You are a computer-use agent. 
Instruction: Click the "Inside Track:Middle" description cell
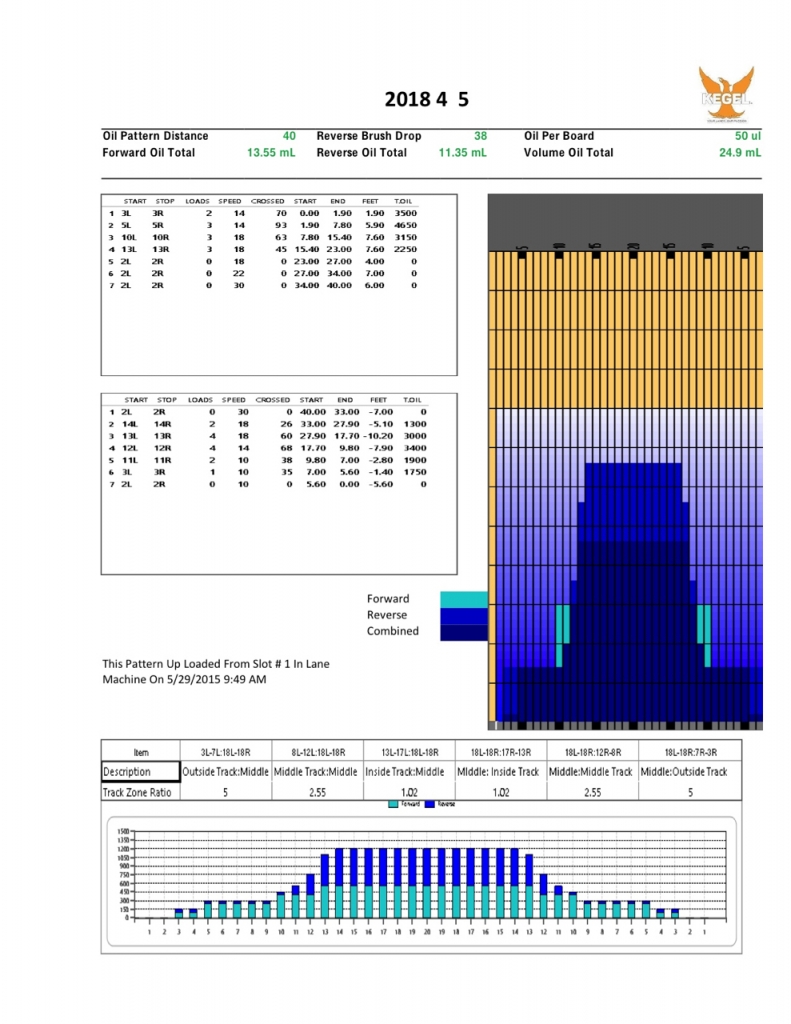(410, 771)
